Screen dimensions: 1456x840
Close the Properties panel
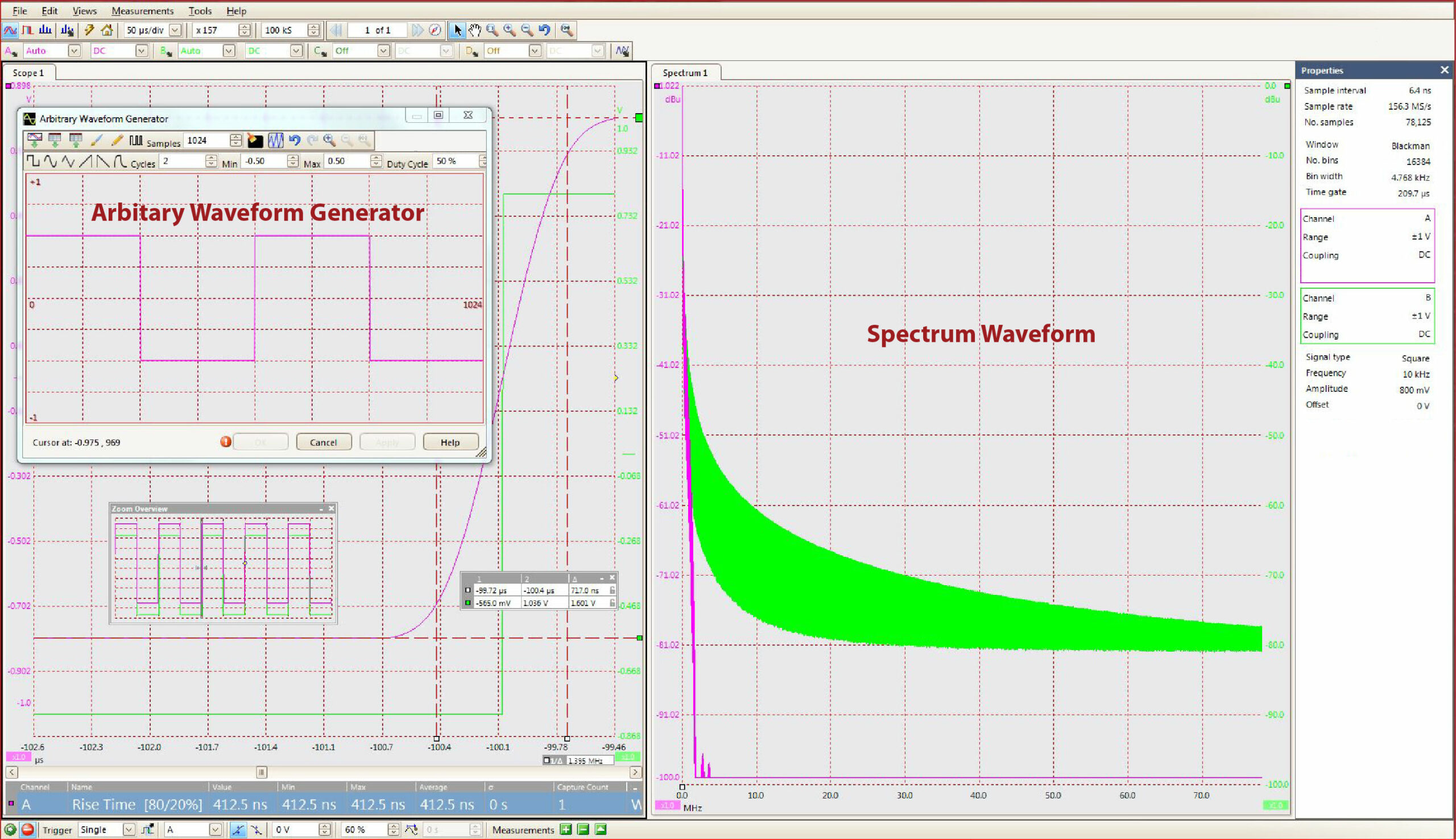[1444, 70]
